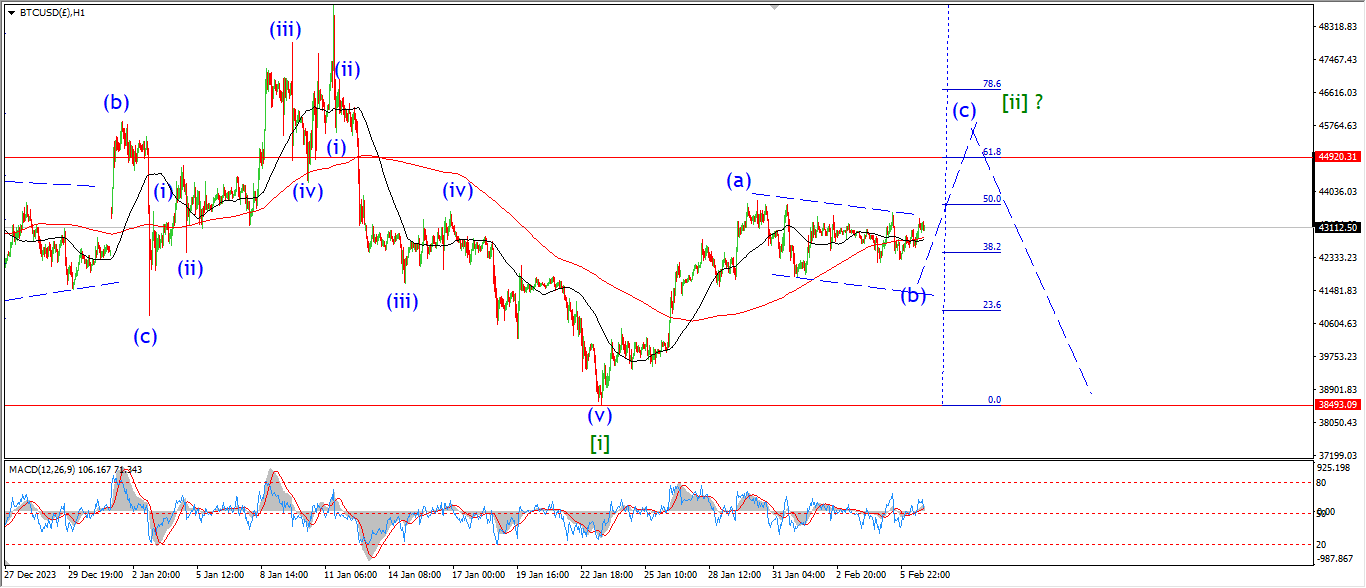Select the 50.0 Fibonacci level label
Screen dimensions: 1366x588
(x=991, y=199)
